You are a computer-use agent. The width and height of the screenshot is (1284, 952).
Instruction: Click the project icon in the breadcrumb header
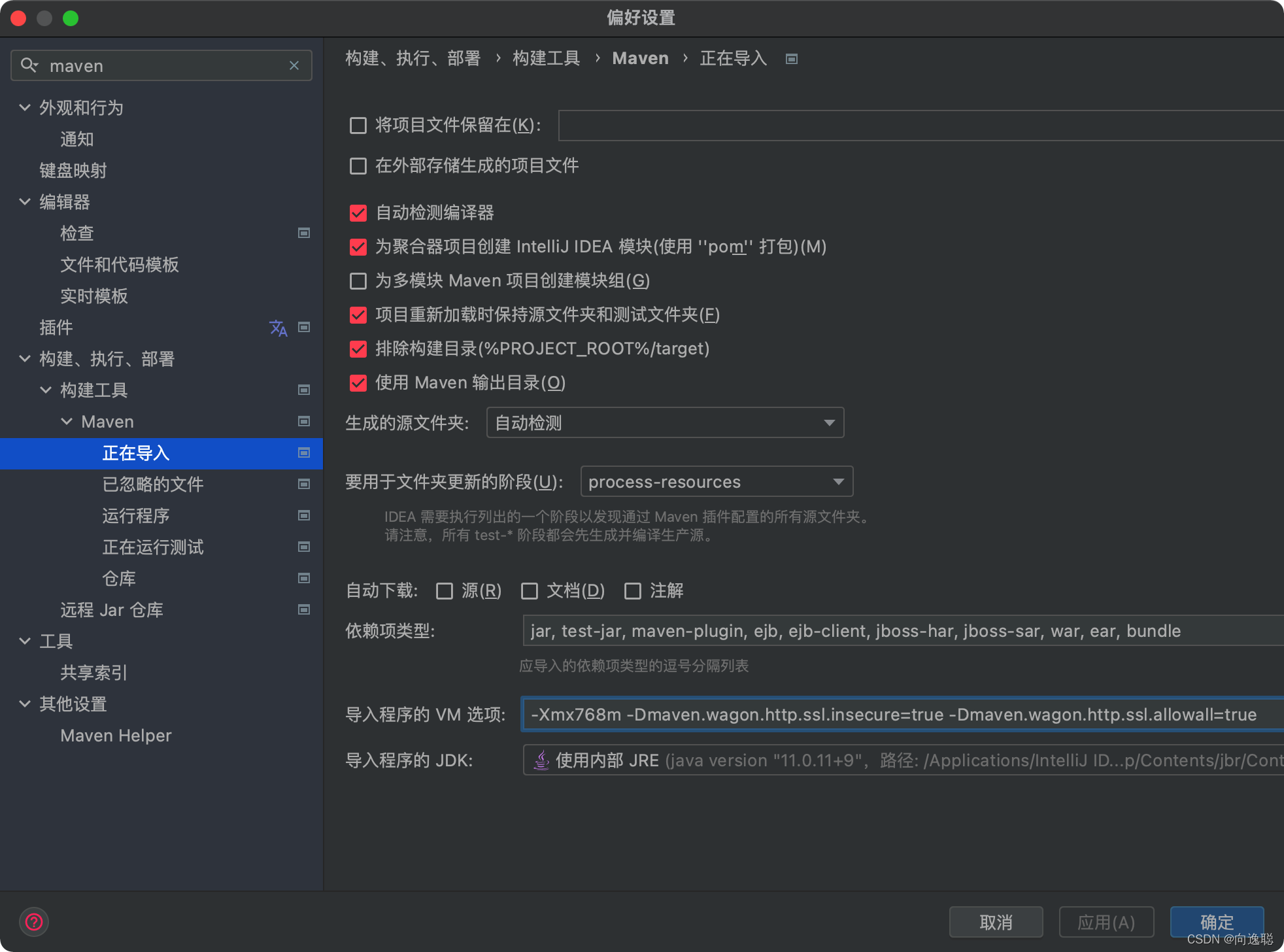point(792,59)
